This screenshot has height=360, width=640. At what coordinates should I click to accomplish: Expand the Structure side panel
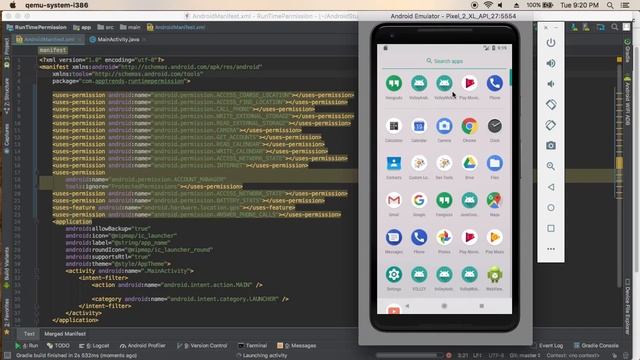coord(7,96)
